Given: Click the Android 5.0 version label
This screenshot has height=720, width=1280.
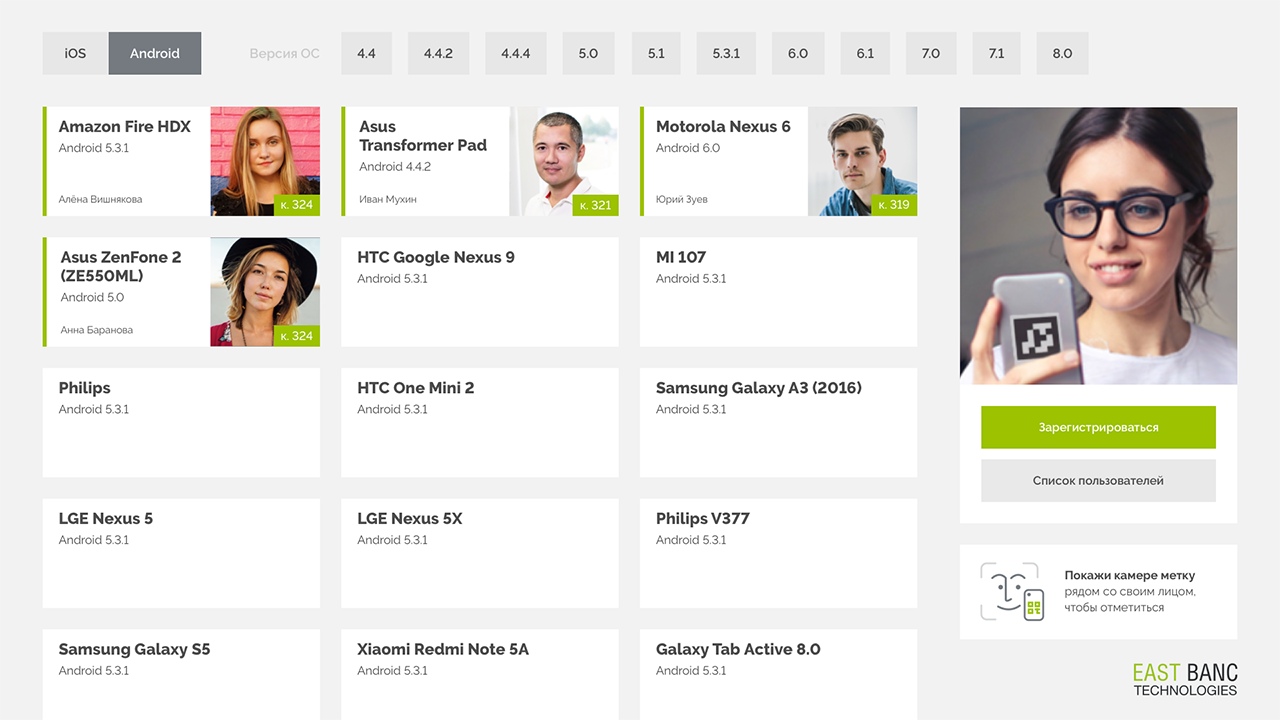Looking at the screenshot, I should (92, 298).
